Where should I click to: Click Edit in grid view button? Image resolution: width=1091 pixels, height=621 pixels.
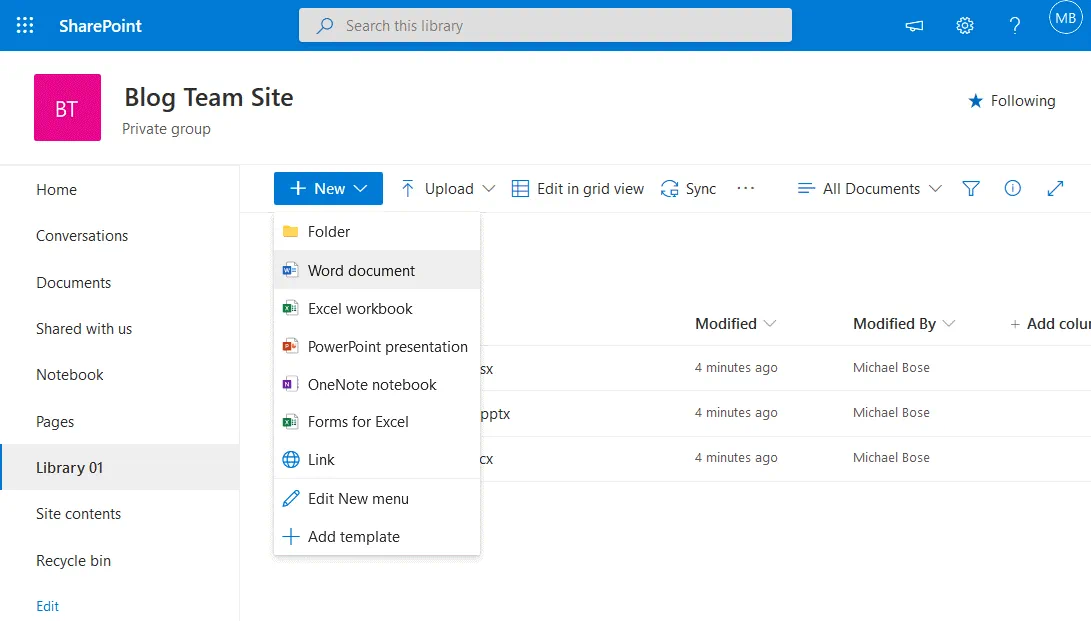tap(578, 188)
